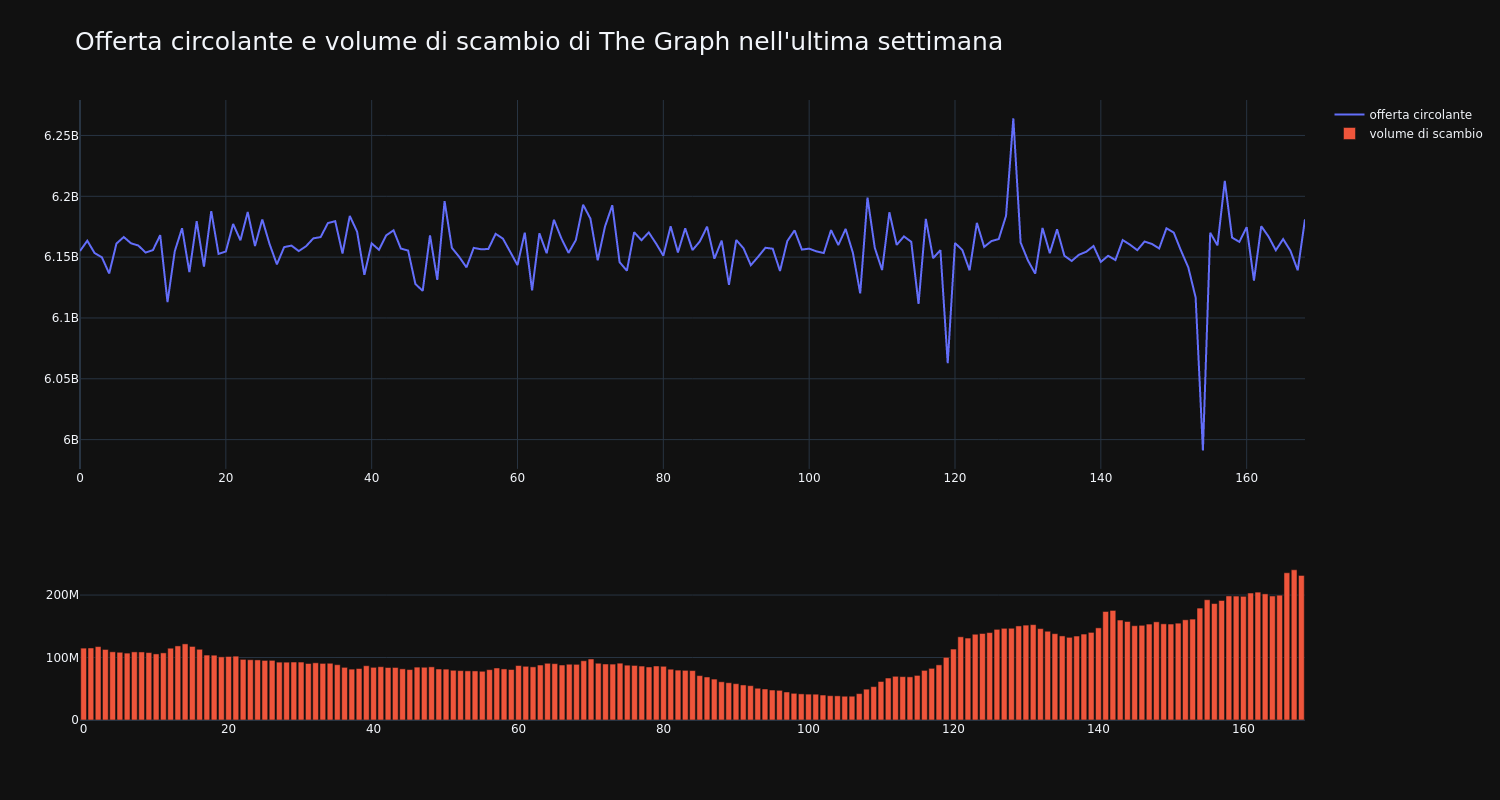The width and height of the screenshot is (1500, 800).
Task: Click x-axis label 40 under the supply line chart
Action: [x=371, y=478]
